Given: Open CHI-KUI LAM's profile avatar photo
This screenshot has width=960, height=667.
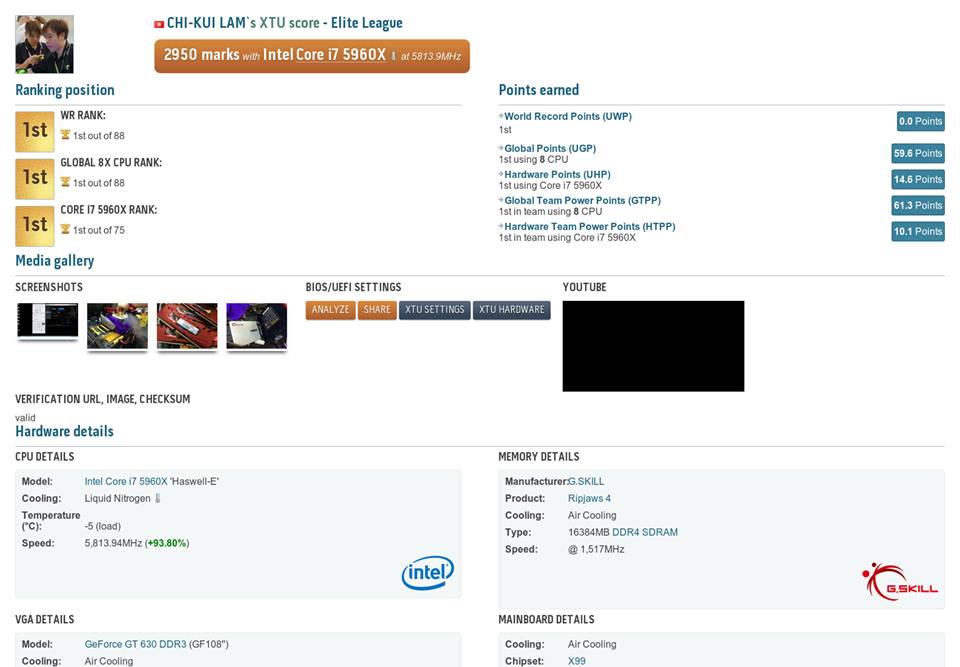Looking at the screenshot, I should click(x=44, y=44).
